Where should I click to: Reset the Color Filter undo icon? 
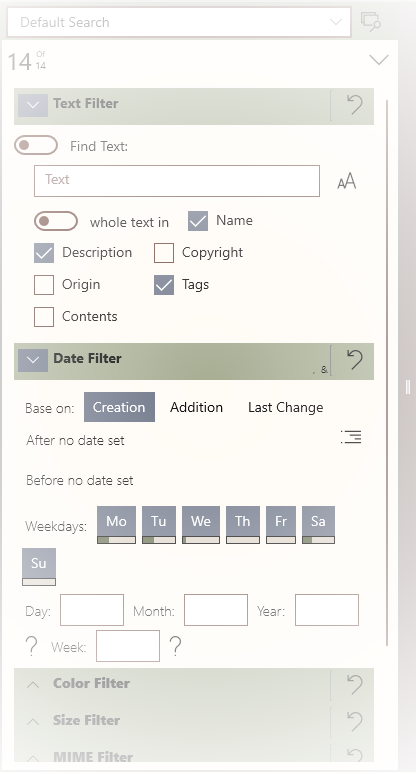[x=354, y=685]
